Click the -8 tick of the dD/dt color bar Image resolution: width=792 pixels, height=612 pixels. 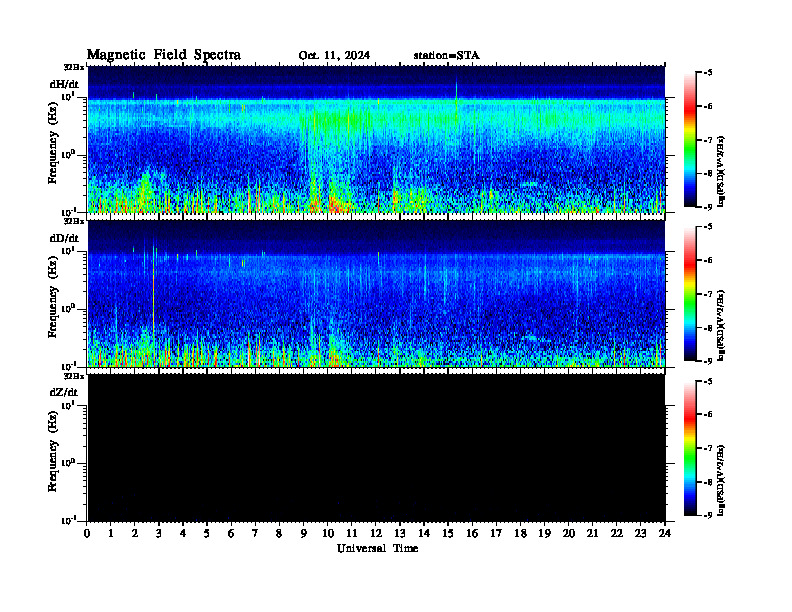(x=708, y=328)
